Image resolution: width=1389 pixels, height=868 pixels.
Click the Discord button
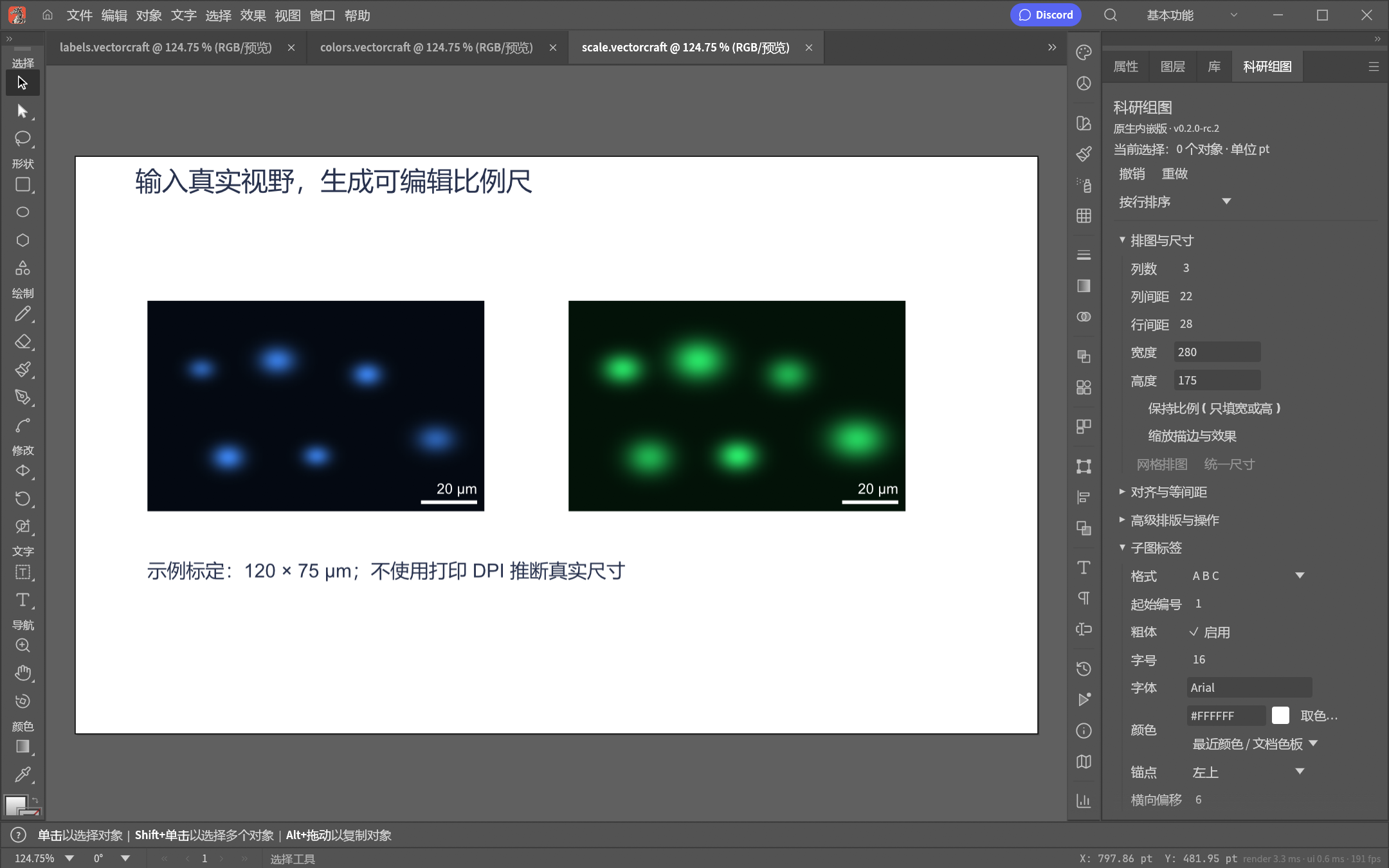[x=1046, y=15]
